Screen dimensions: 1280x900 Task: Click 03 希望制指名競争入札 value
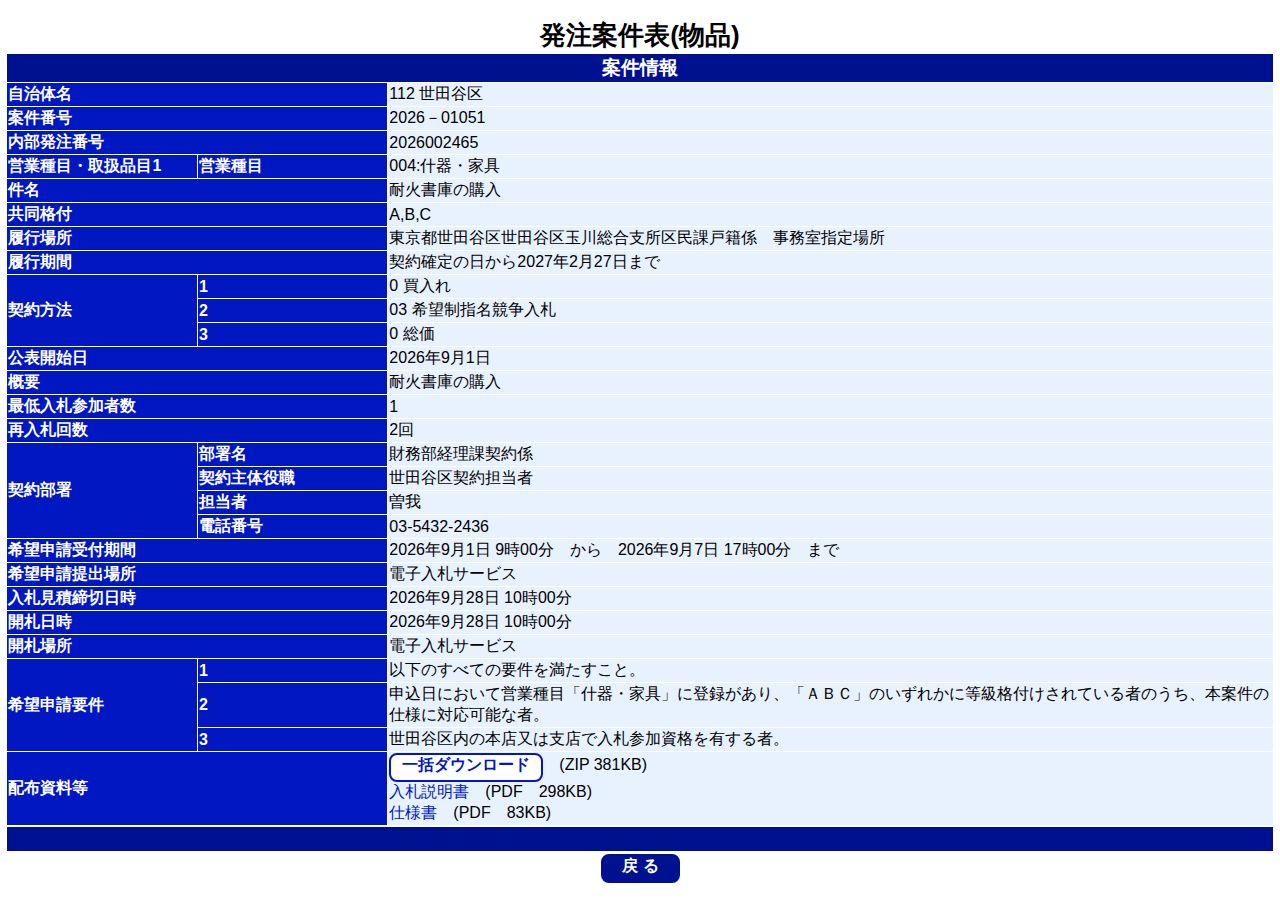[x=473, y=310]
